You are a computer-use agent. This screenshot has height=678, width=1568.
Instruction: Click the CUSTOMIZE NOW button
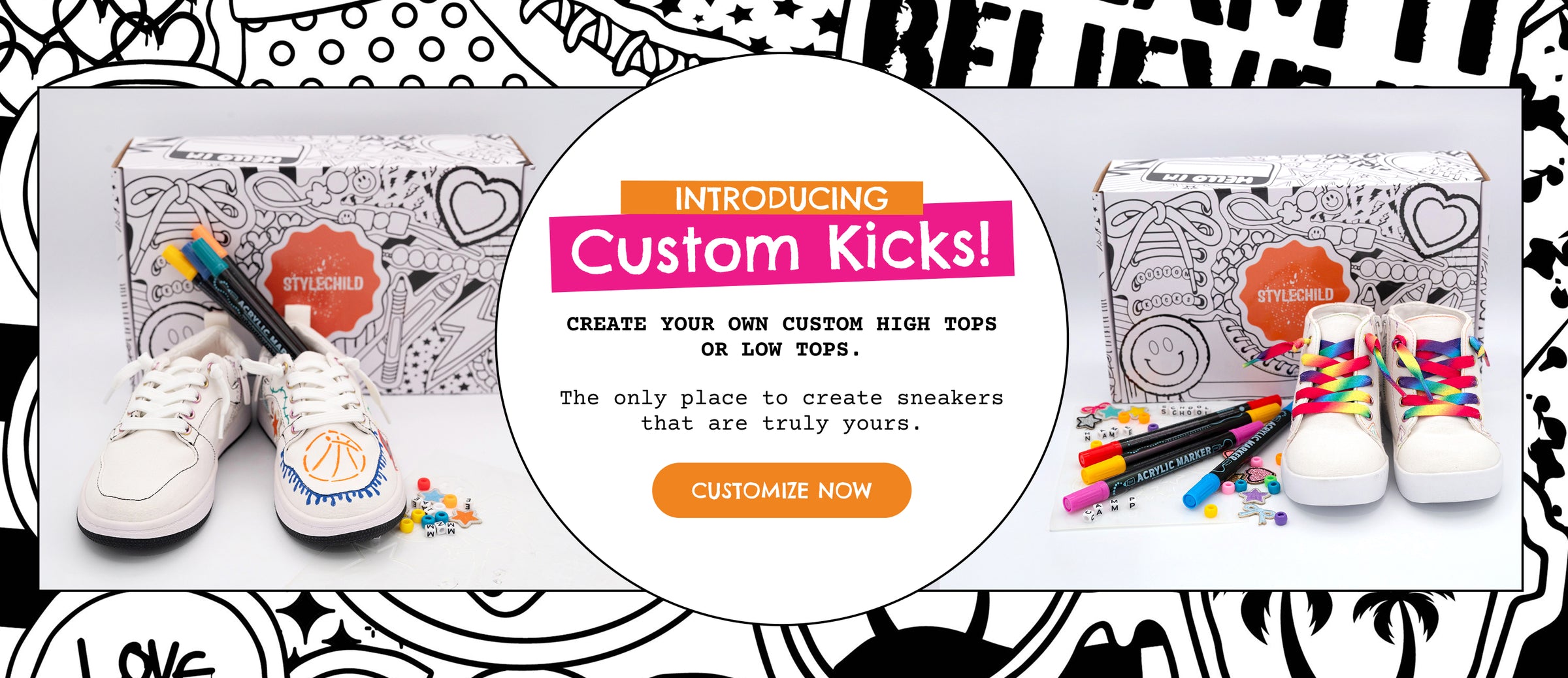pos(781,490)
